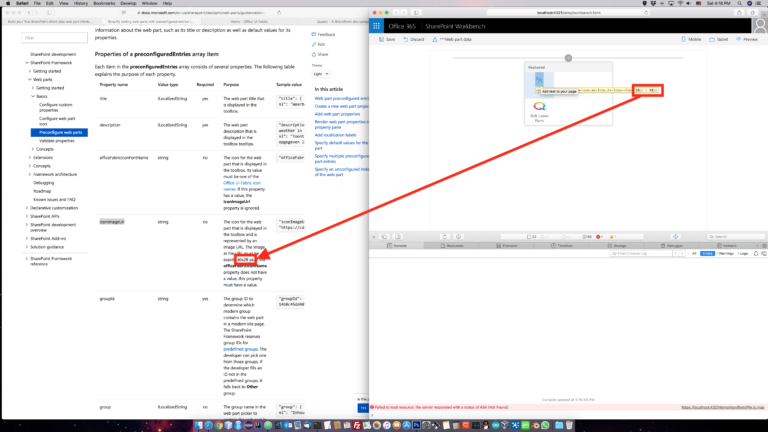Click the Spotlight search icon in menu bar
The height and width of the screenshot is (432, 768).
coord(740,3)
